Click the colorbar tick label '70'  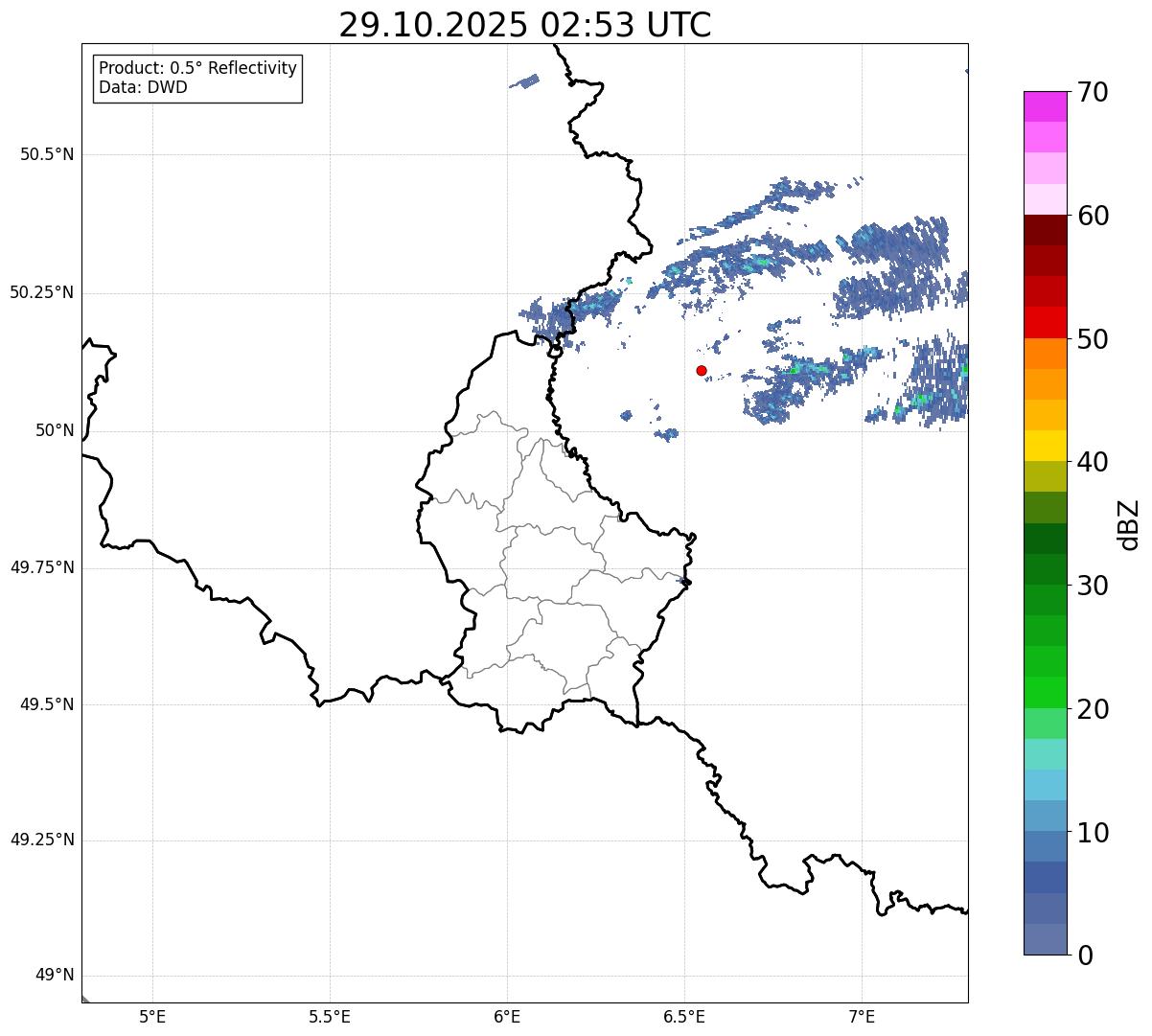[x=1092, y=92]
